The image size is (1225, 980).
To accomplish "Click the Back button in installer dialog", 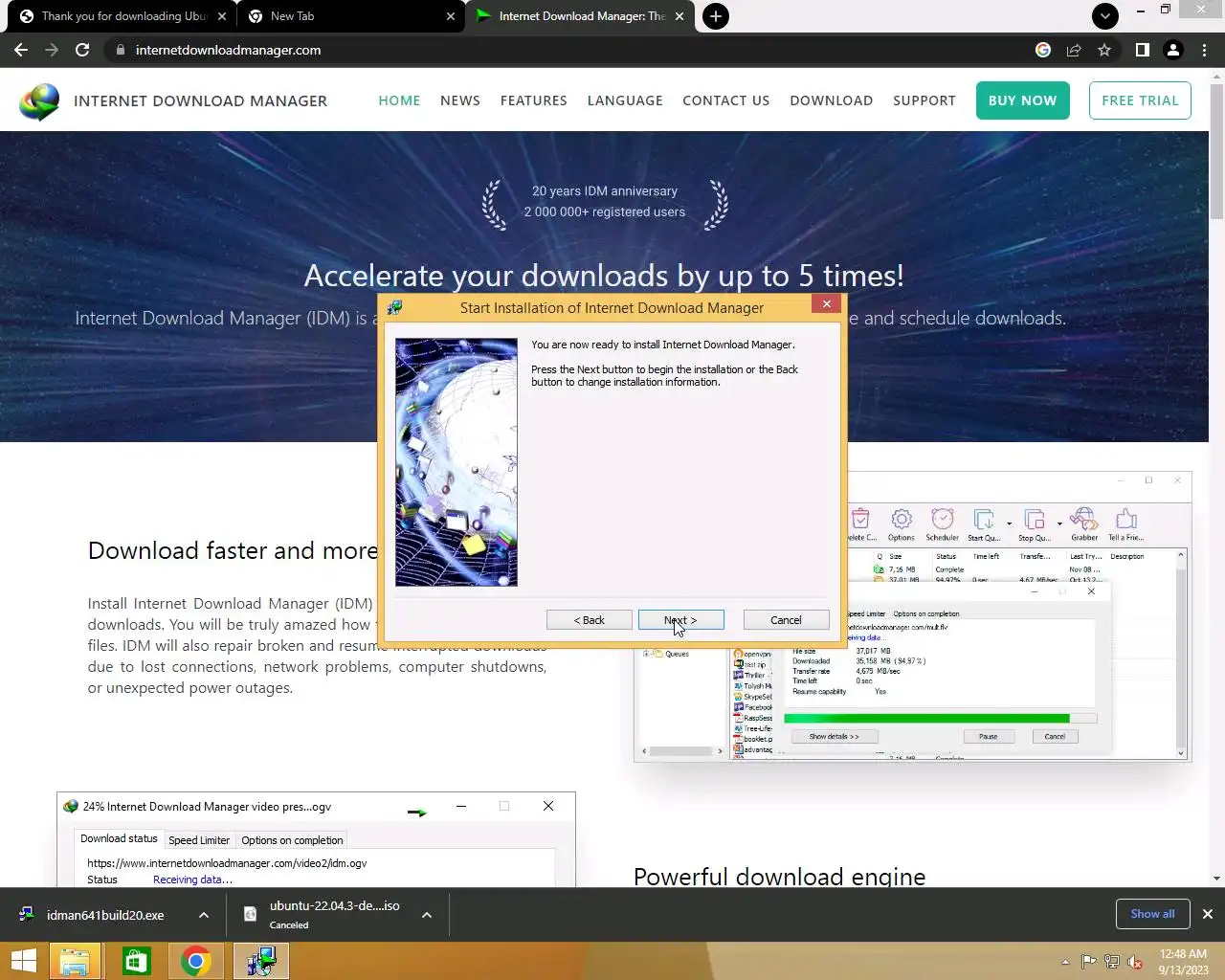I will click(x=589, y=620).
